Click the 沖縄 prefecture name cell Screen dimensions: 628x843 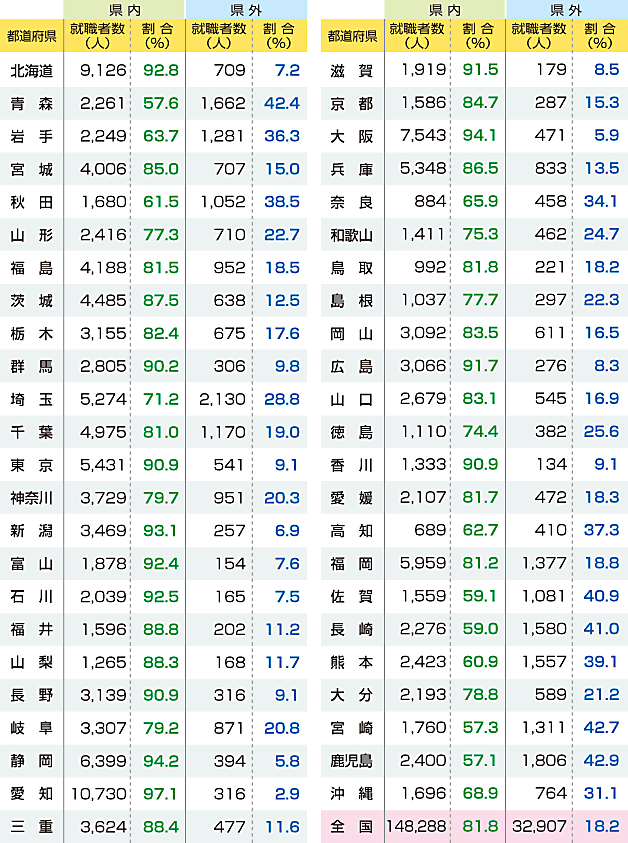(351, 794)
